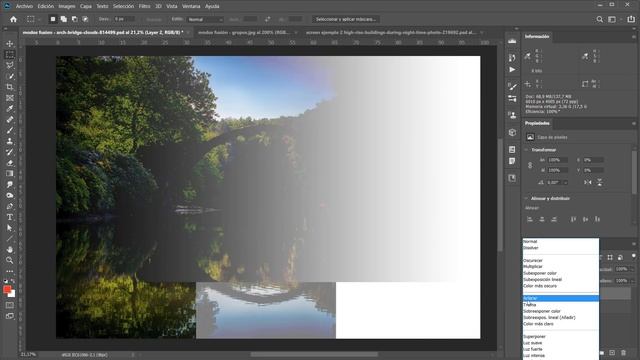The height and width of the screenshot is (360, 640).
Task: Click the delete layer trash icon
Action: (x=623, y=353)
